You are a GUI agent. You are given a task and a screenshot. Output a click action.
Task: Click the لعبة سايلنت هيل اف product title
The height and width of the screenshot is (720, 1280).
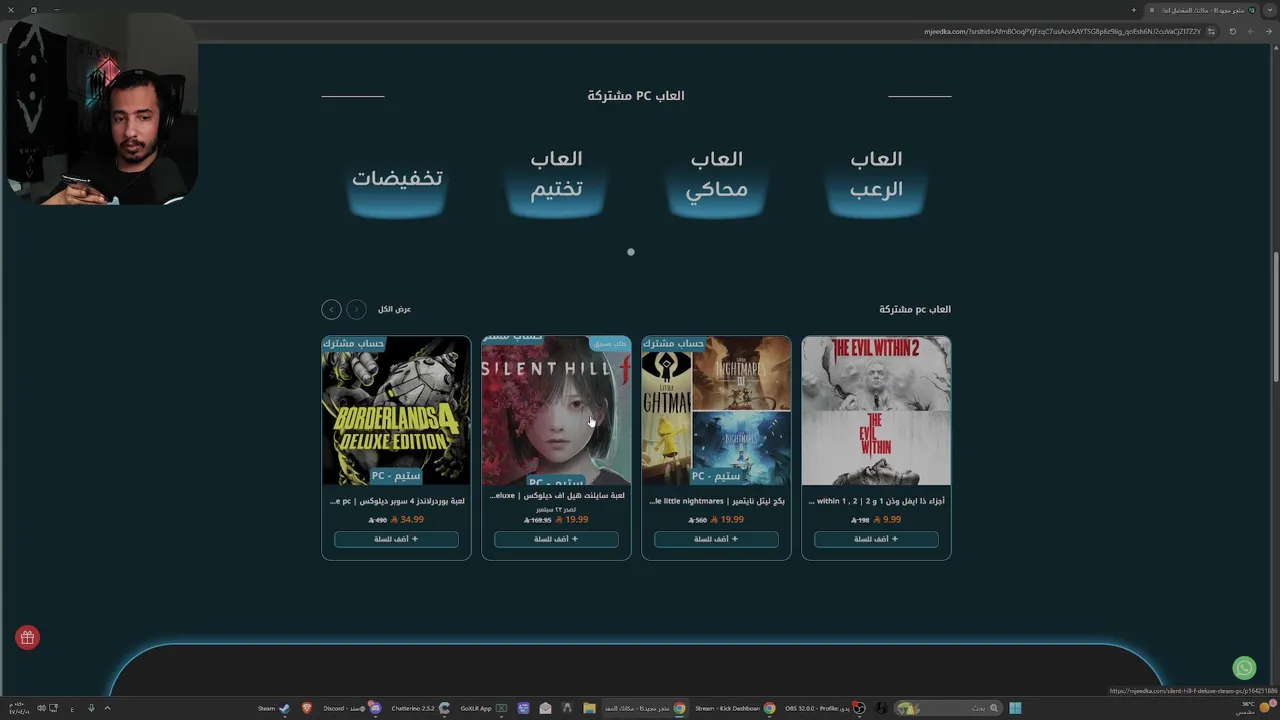(556, 496)
